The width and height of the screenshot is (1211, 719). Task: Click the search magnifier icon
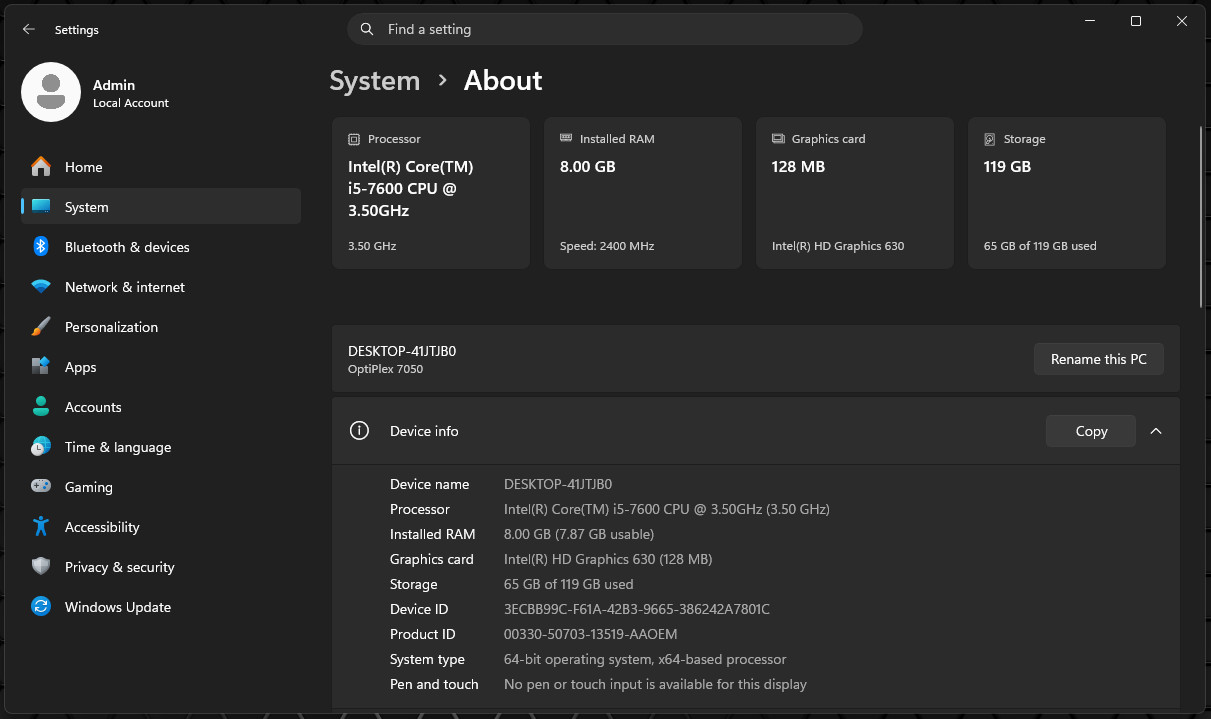[x=367, y=29]
